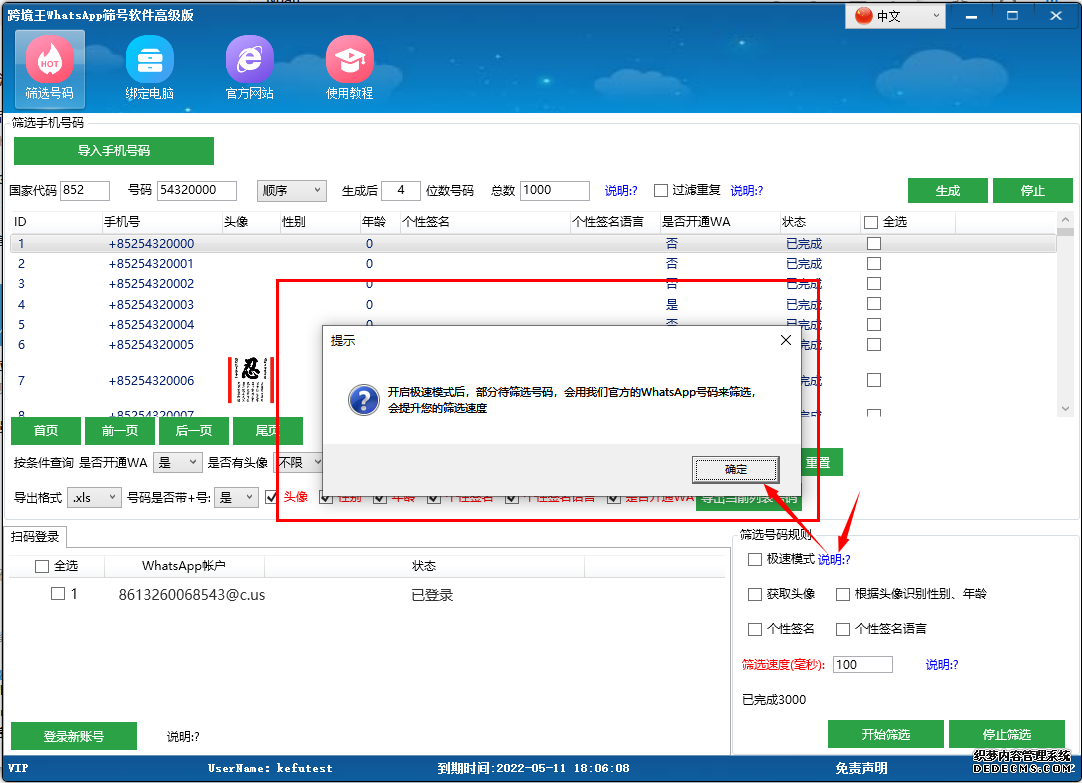Click the avatar thumbnail in row 7

250,380
